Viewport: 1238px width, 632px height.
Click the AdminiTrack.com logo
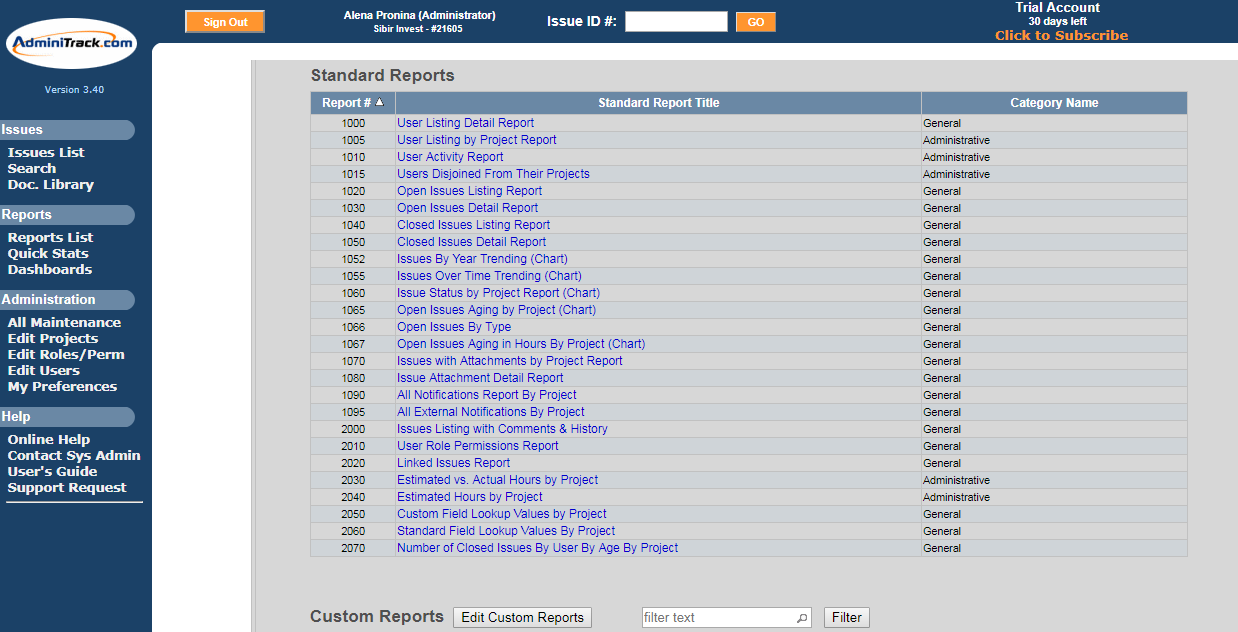(x=71, y=43)
